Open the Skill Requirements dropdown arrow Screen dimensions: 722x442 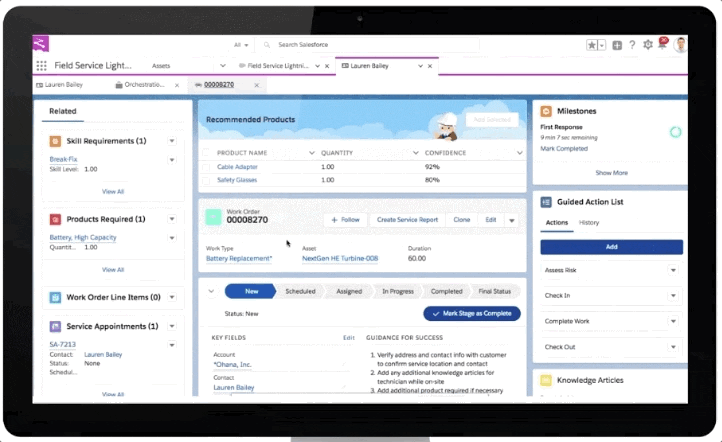point(172,141)
